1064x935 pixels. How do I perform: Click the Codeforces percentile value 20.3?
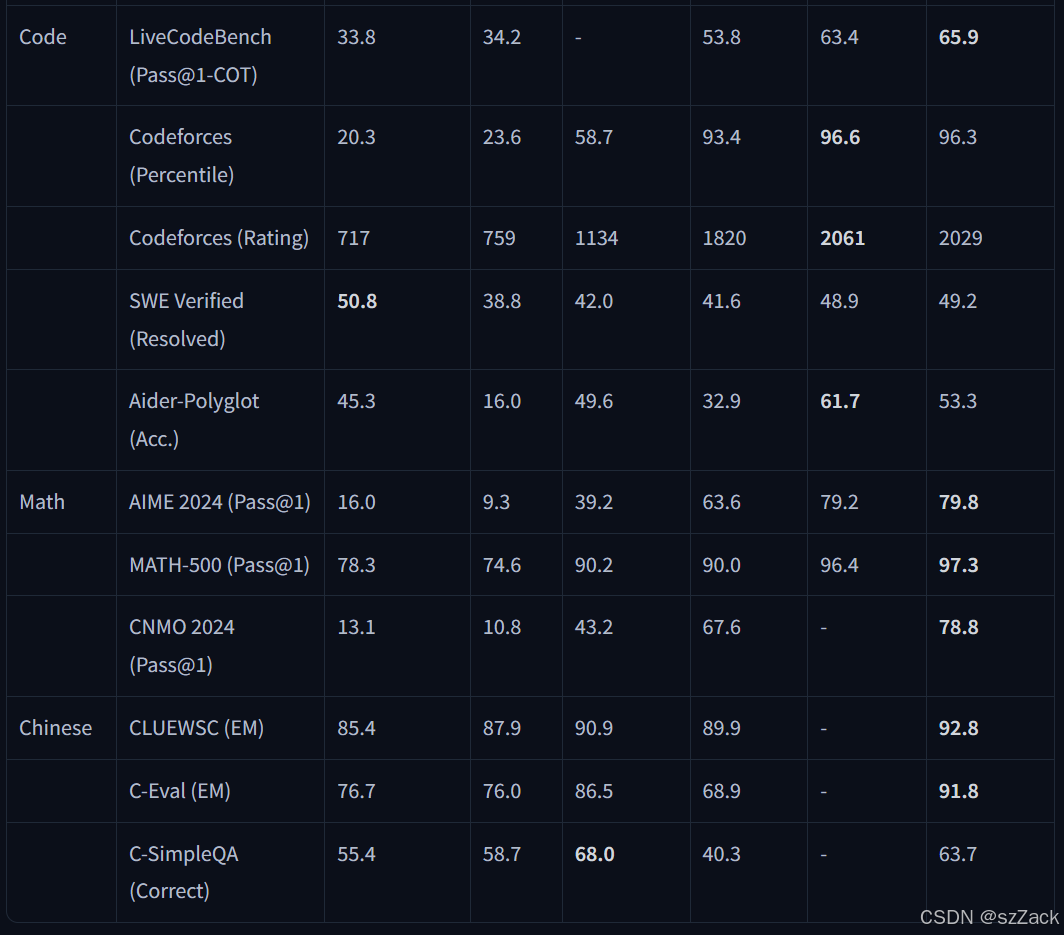(x=356, y=137)
